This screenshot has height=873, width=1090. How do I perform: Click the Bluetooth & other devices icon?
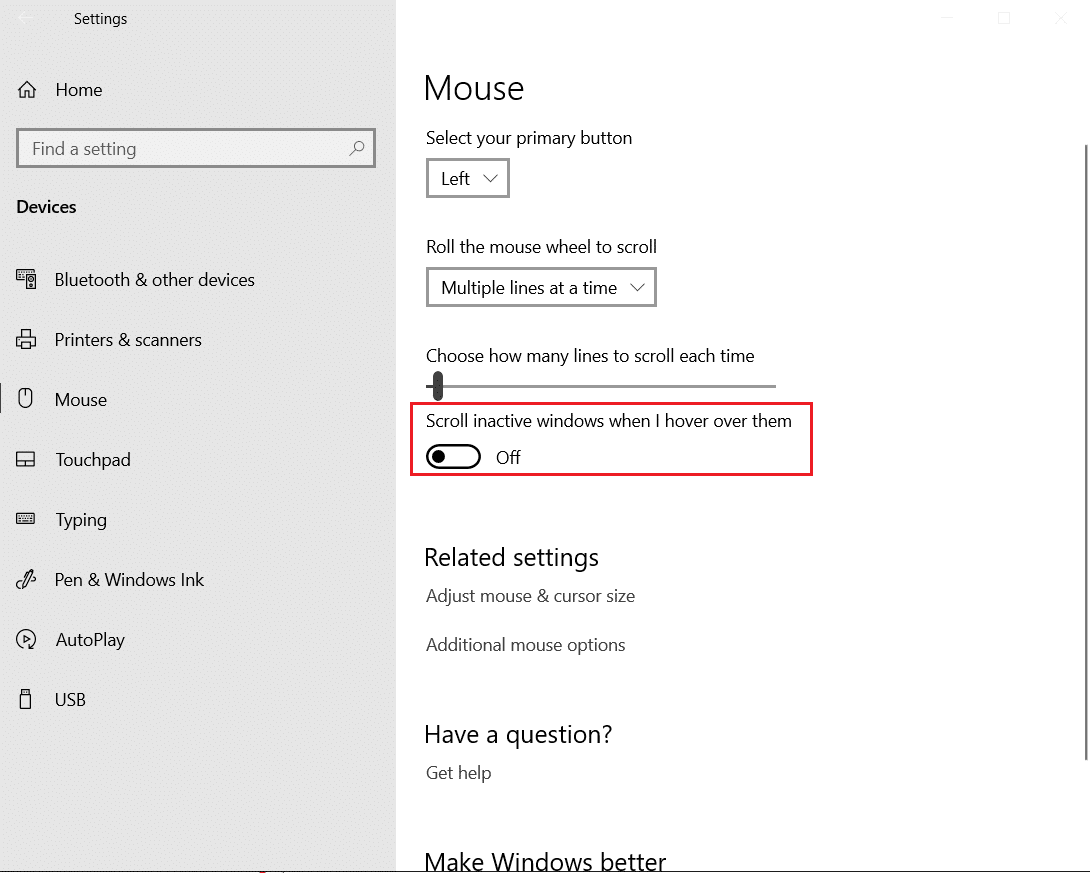click(26, 279)
